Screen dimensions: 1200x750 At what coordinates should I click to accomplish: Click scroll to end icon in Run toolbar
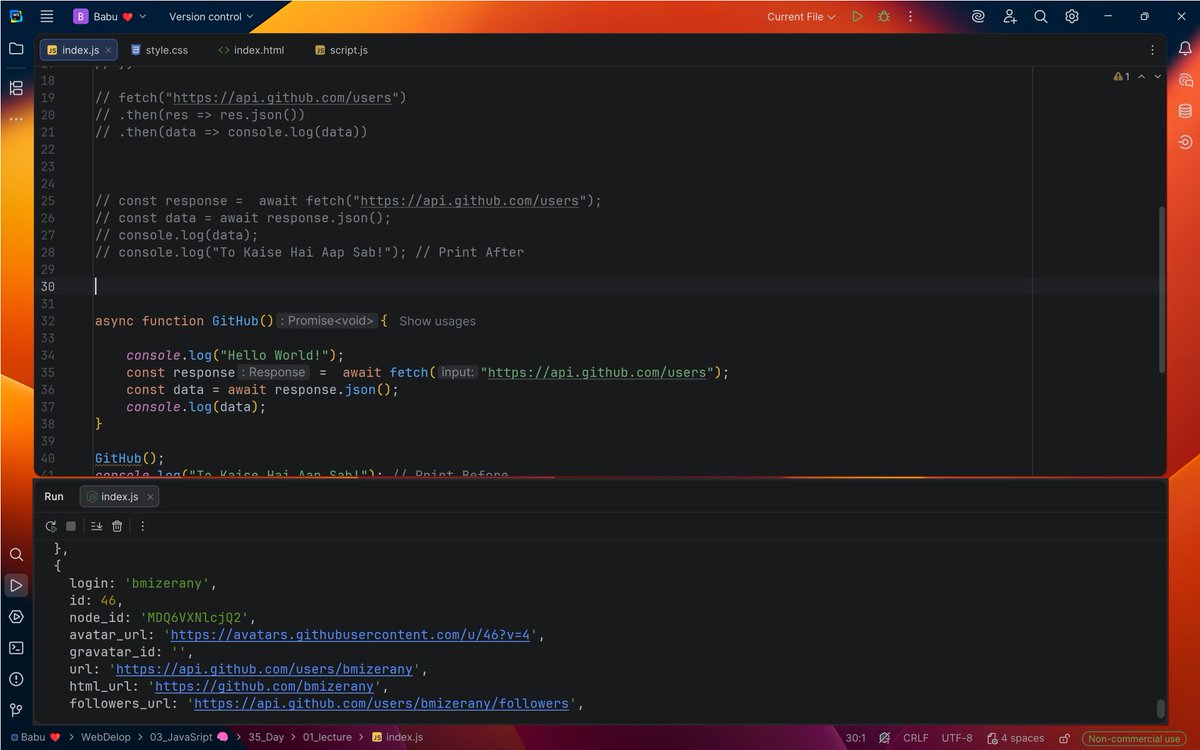click(x=97, y=526)
